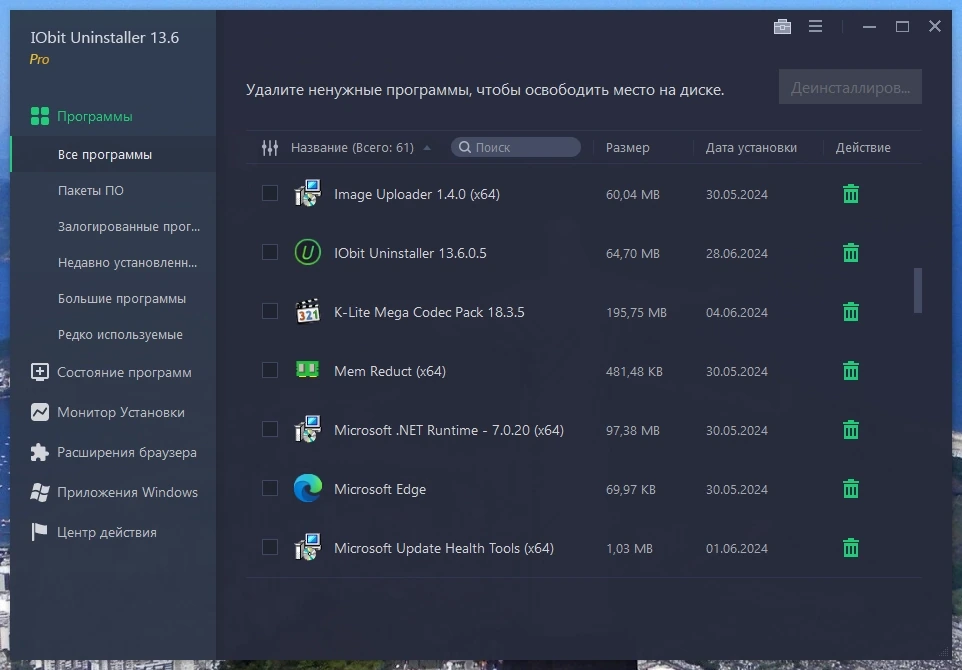
Task: Click the green IObit Uninstaller program icon
Action: pyautogui.click(x=307, y=252)
